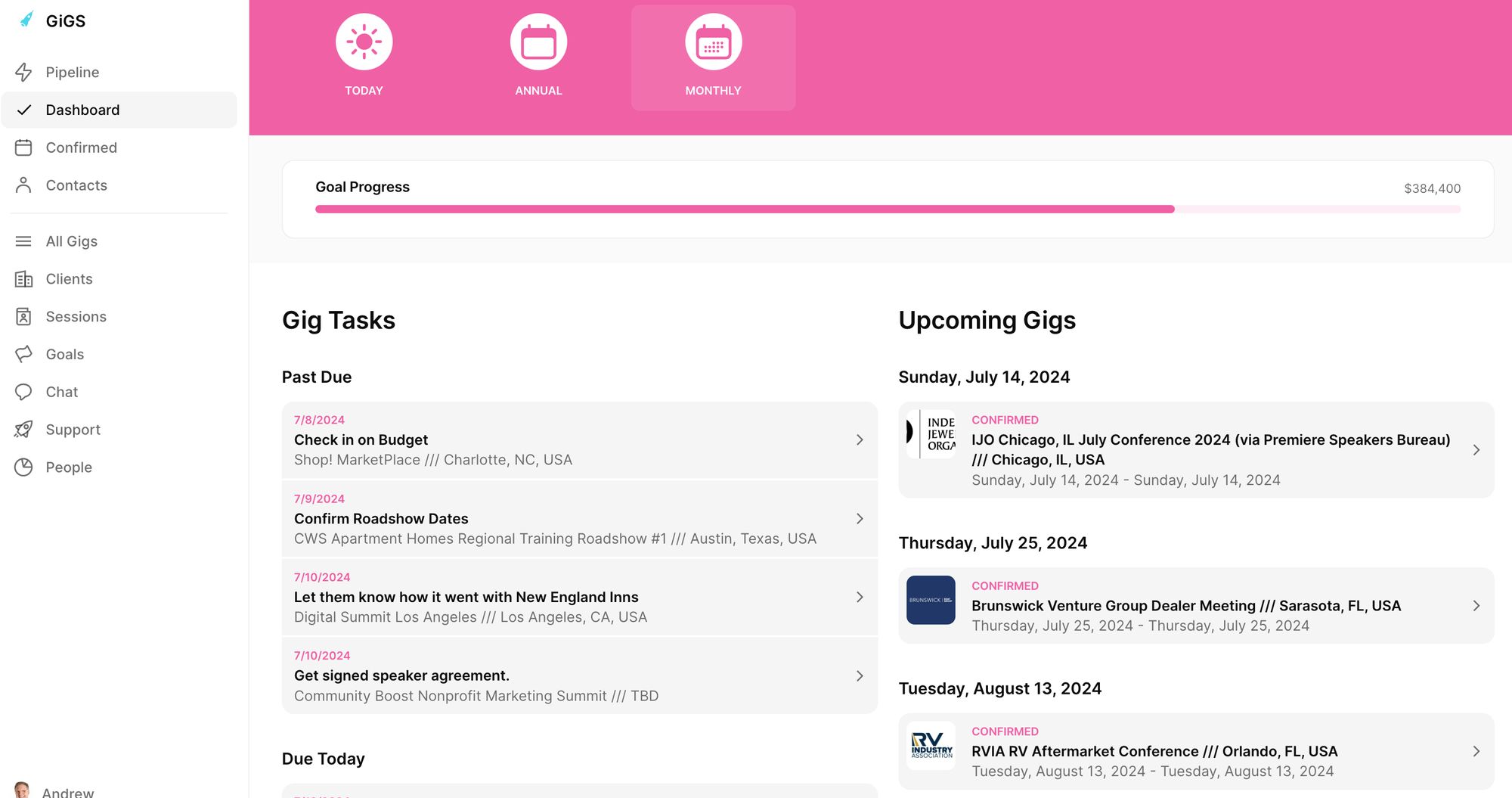Open Chat using the speech bubble icon
Viewport: 1512px width, 798px height.
23,392
